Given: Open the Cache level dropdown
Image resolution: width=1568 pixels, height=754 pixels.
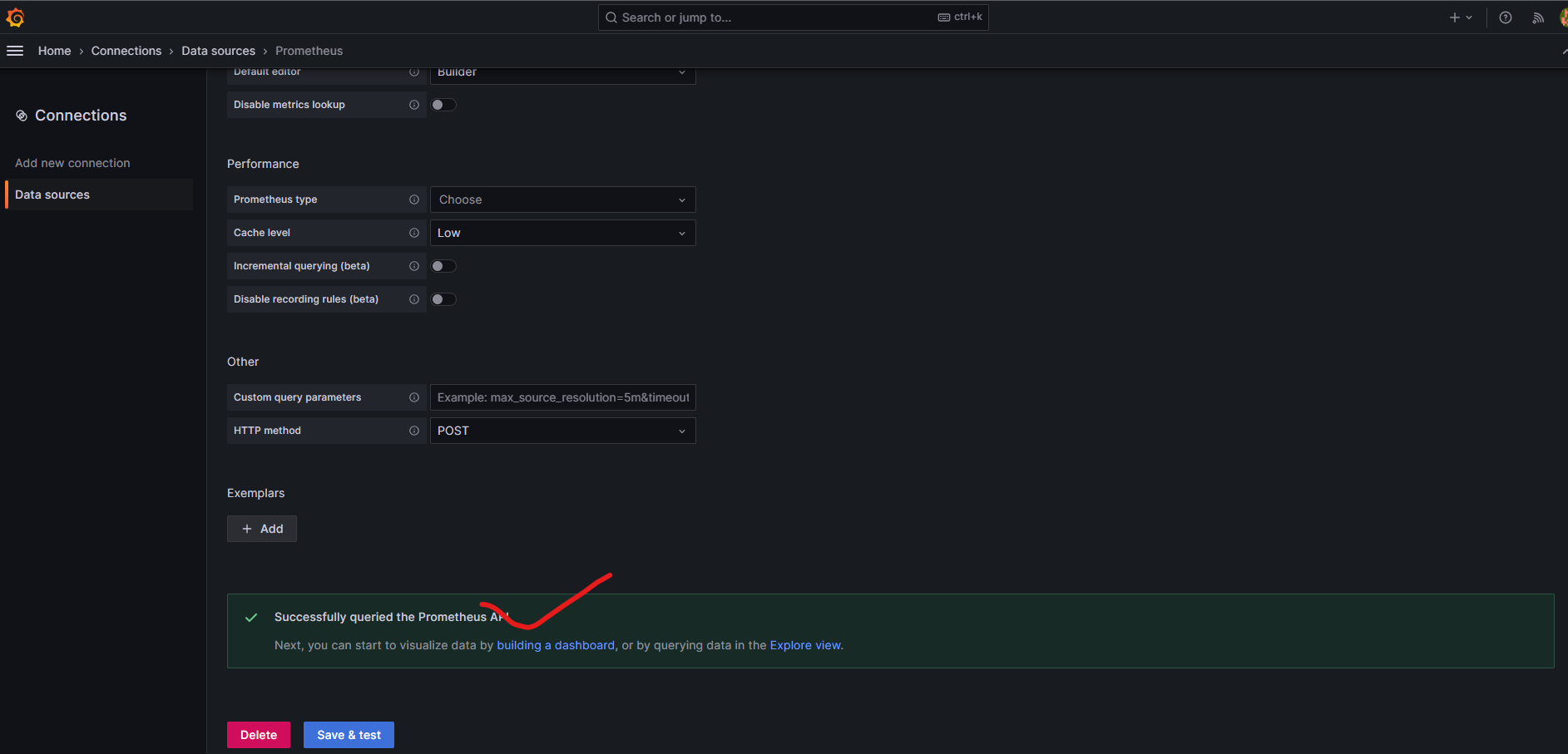Looking at the screenshot, I should pos(562,233).
